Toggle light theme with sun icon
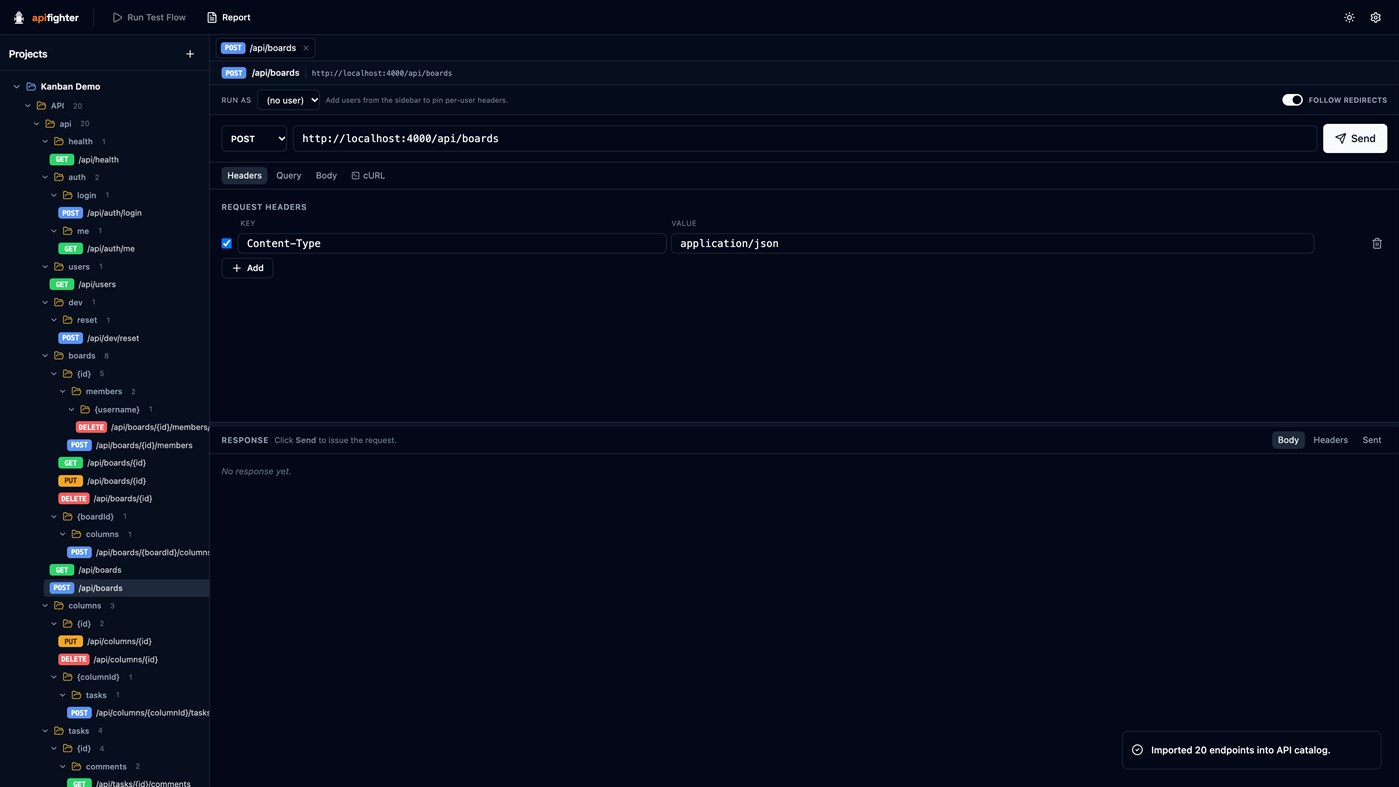Screen dimensions: 1399x787 point(1349,17)
